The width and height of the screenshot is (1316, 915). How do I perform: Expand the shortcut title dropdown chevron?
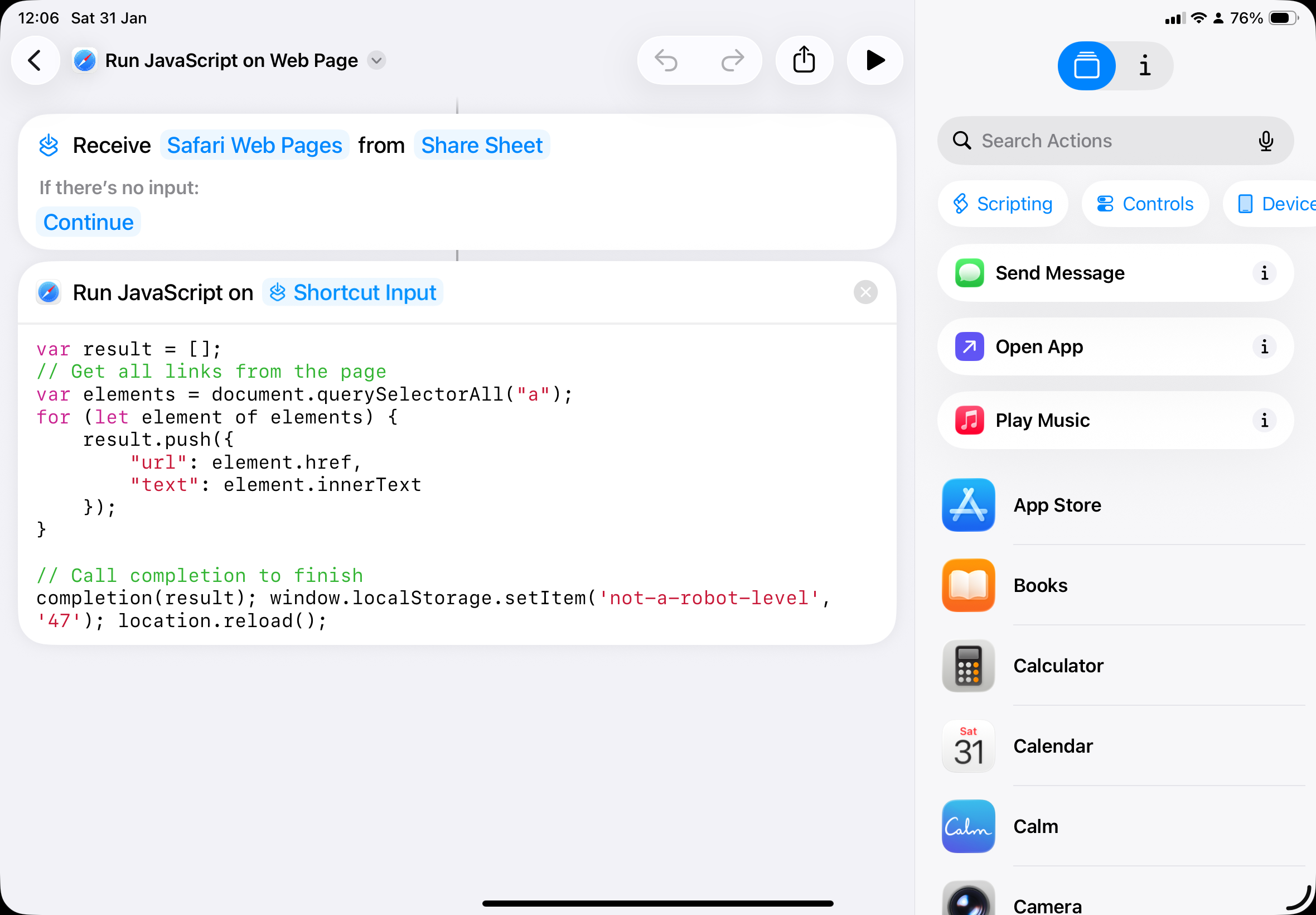(376, 60)
